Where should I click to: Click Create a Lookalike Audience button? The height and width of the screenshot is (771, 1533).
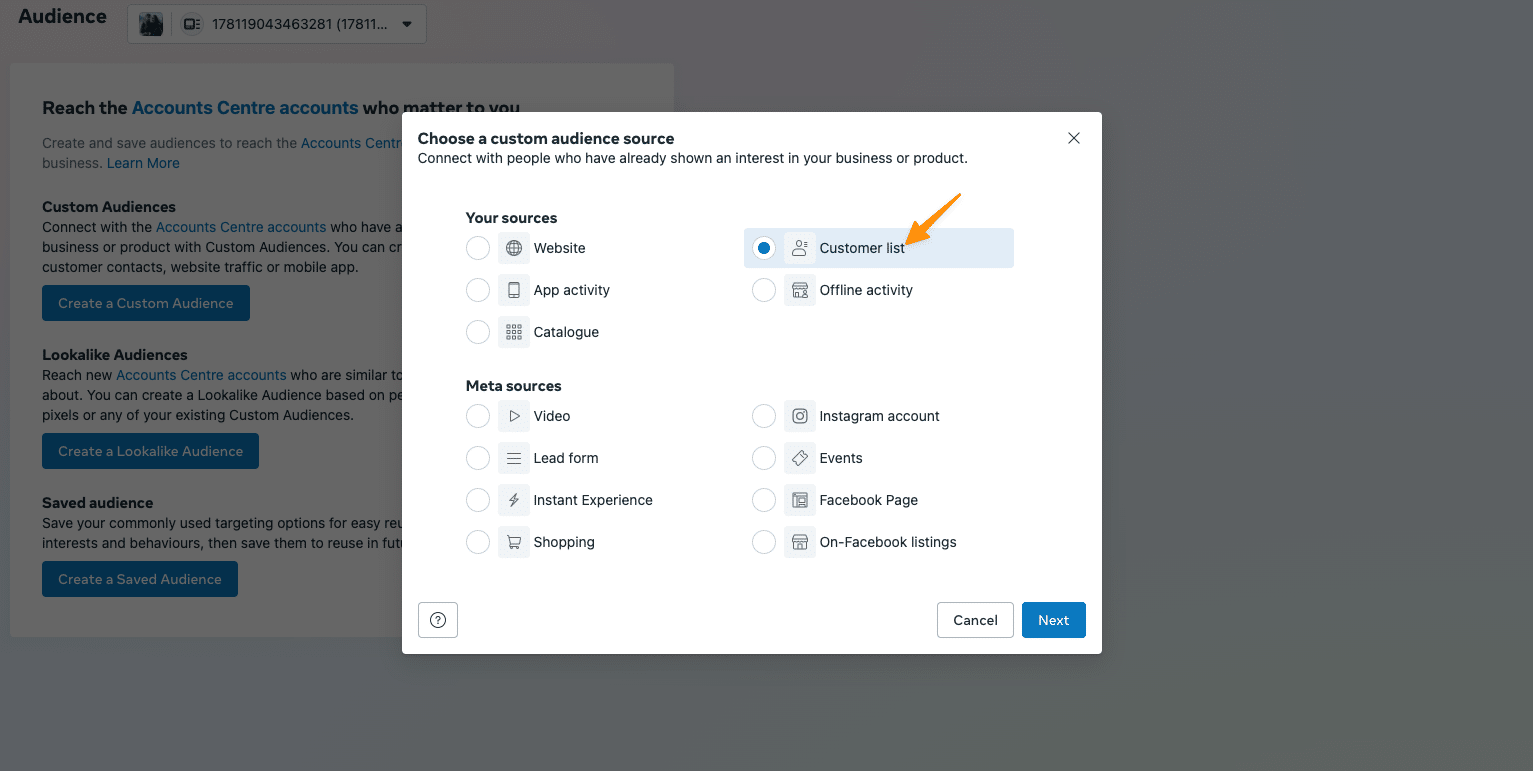[150, 451]
